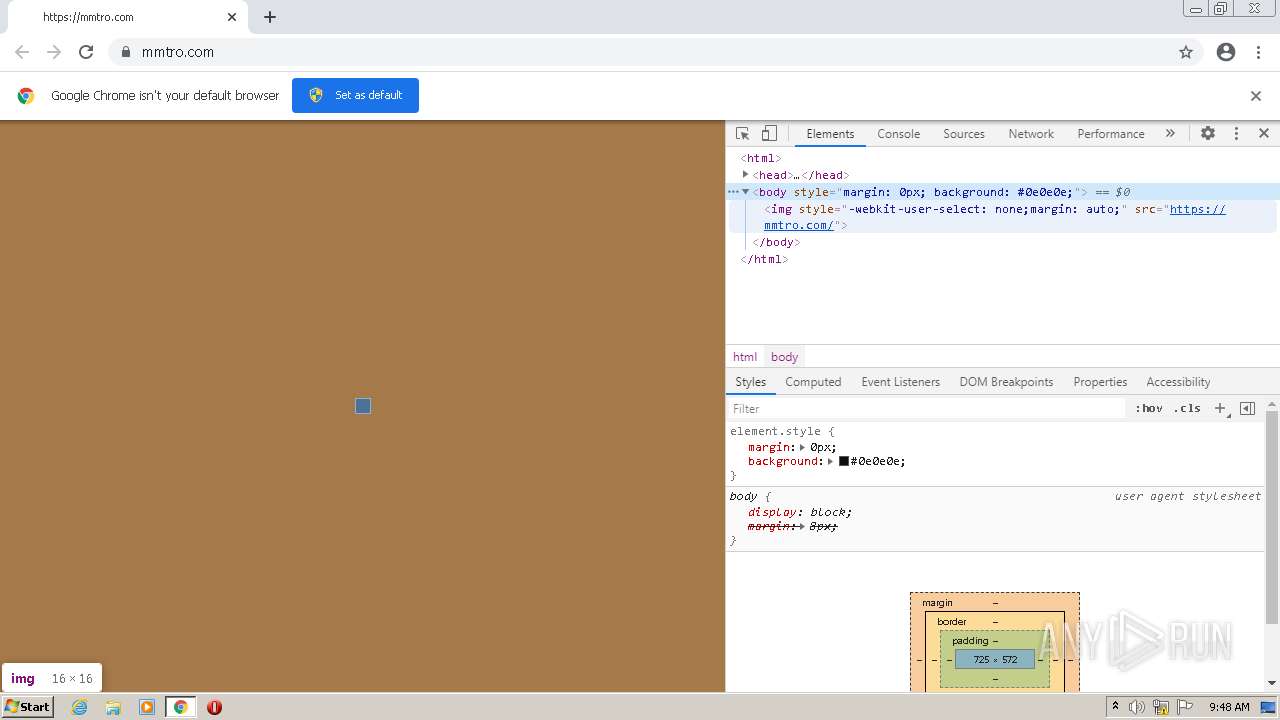The height and width of the screenshot is (720, 1280).
Task: Toggle the computed styles sidebar icon
Action: tap(1247, 409)
